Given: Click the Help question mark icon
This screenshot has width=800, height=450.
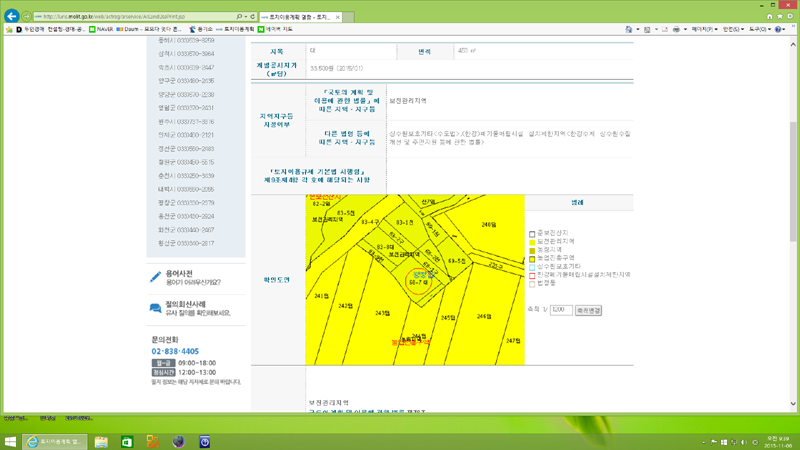Looking at the screenshot, I should coord(778,30).
